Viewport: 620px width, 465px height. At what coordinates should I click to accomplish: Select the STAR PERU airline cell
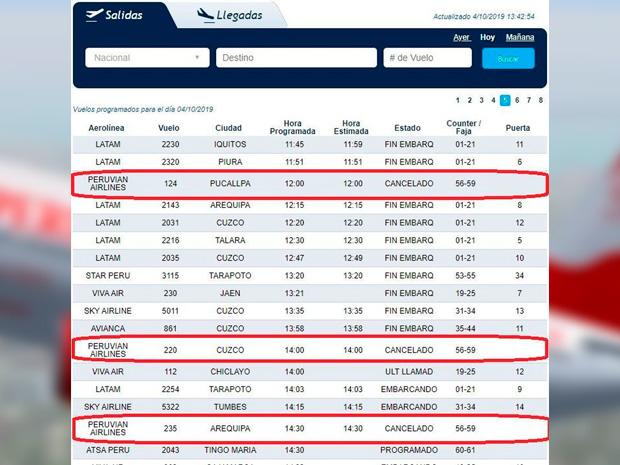point(108,276)
